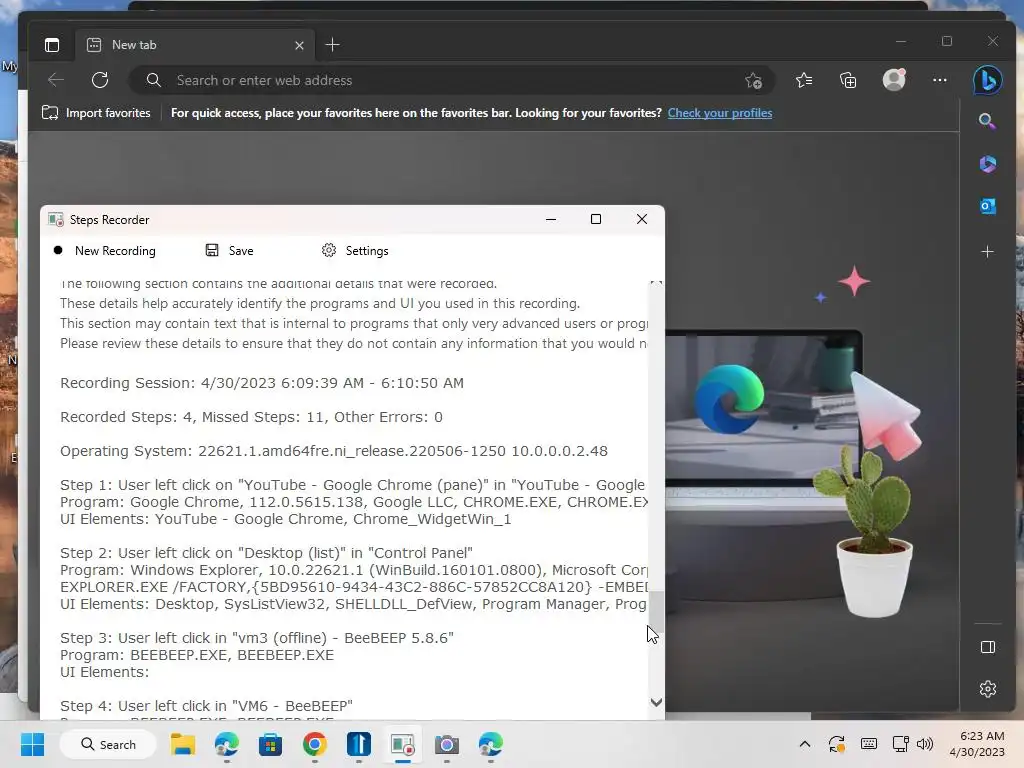This screenshot has width=1024, height=768.
Task: Click the Step 4 VM6 - BeeBEEP line
Action: click(206, 706)
